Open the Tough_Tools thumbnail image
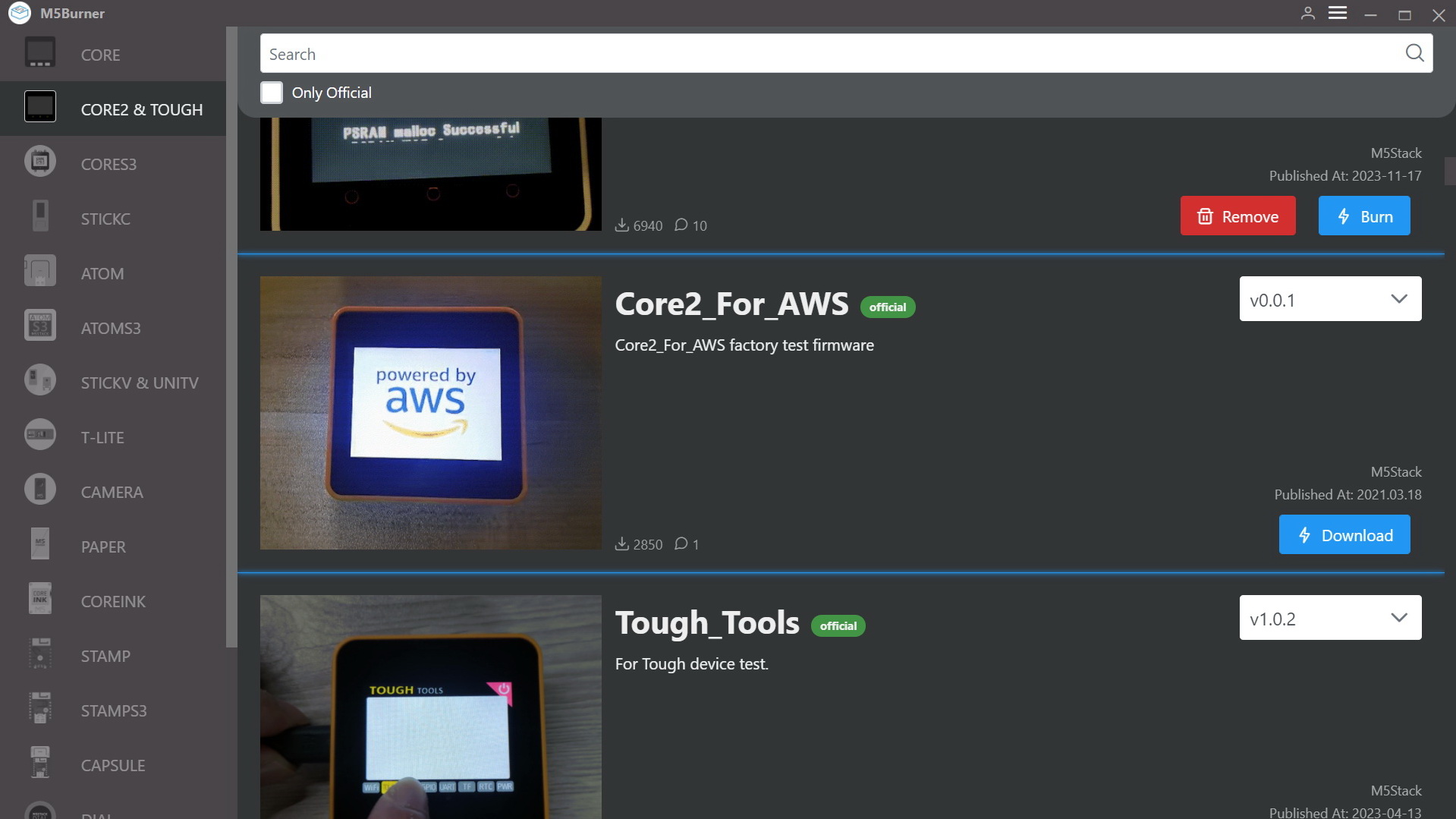 (430, 707)
